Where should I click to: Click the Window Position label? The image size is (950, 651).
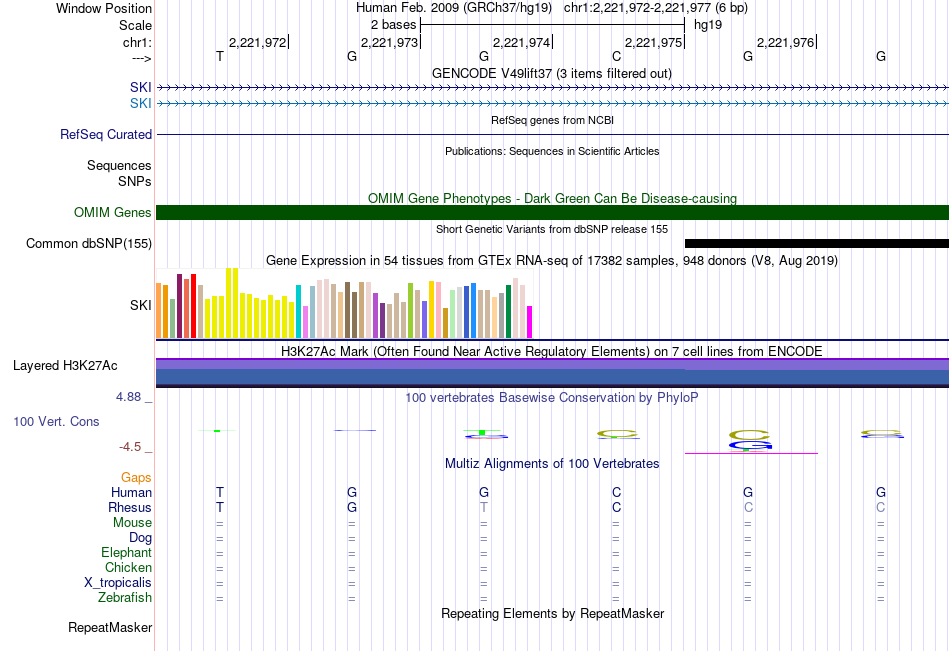(x=104, y=8)
